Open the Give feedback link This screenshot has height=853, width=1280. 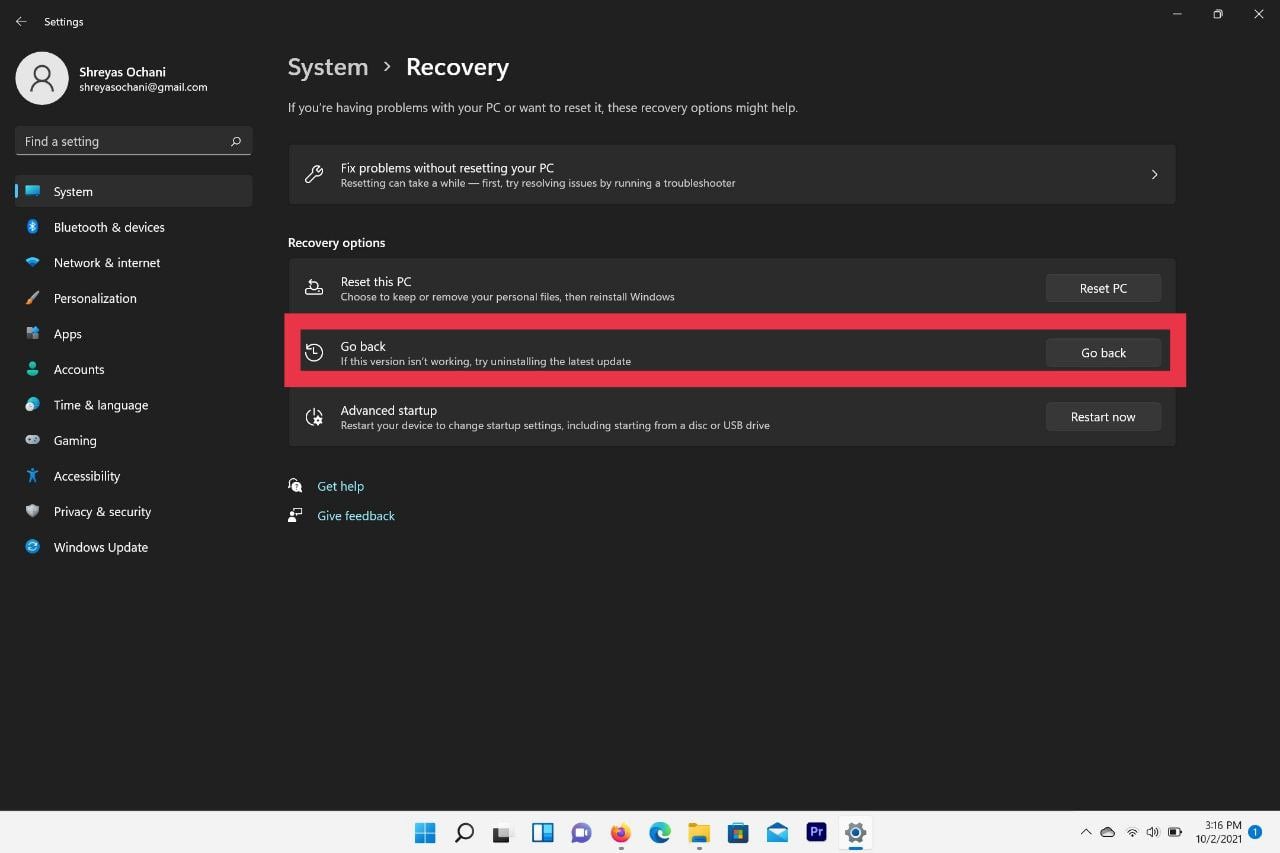pyautogui.click(x=356, y=516)
